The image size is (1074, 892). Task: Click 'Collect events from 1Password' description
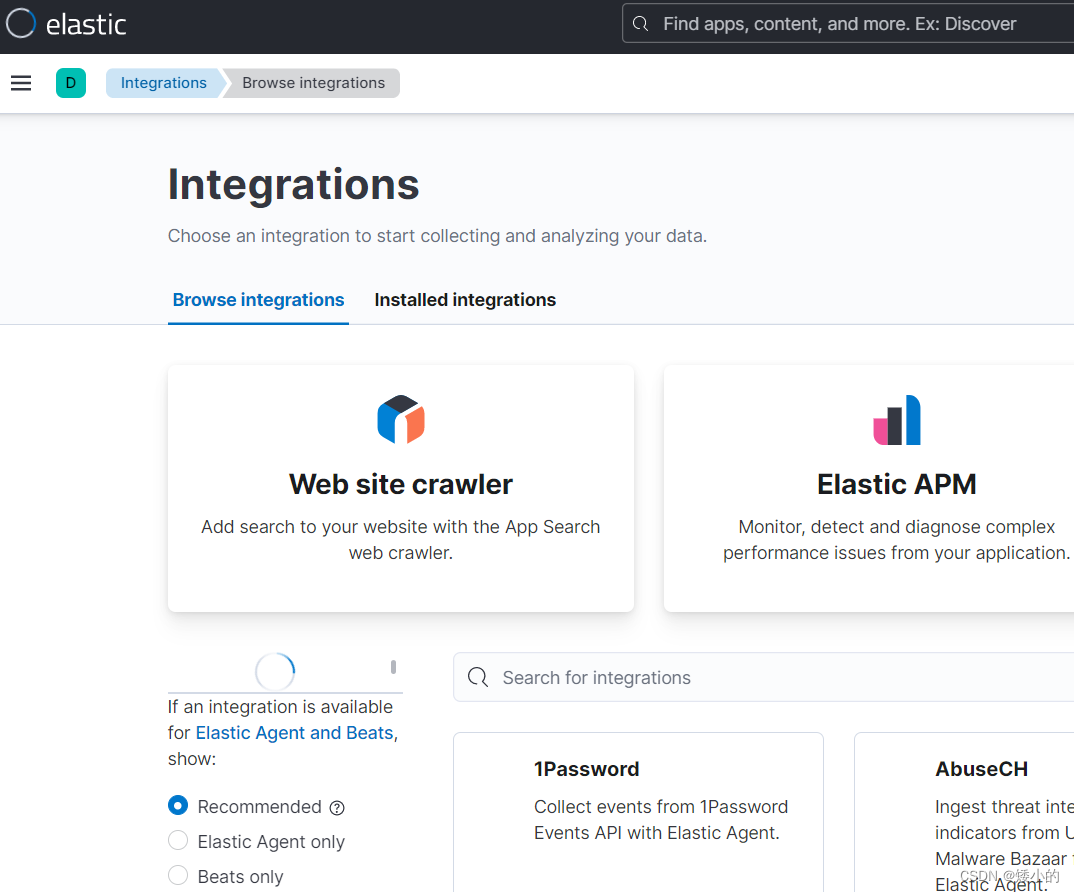(661, 820)
